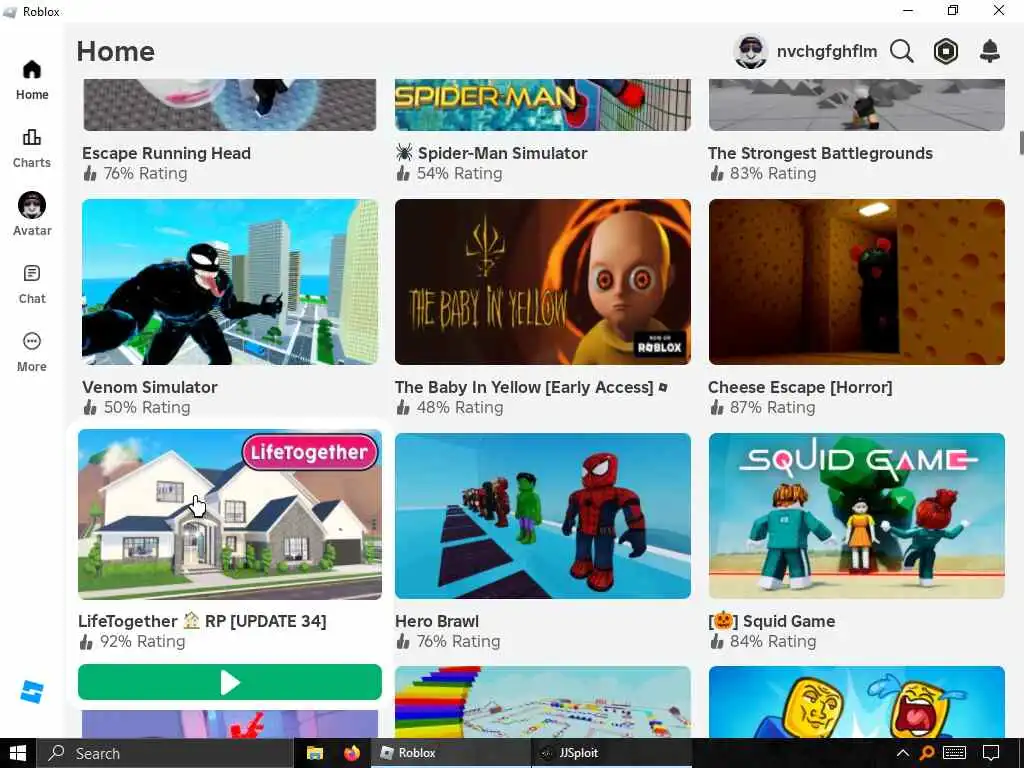The image size is (1024, 768).
Task: Open the Hero Brawl thumbnail
Action: [543, 515]
